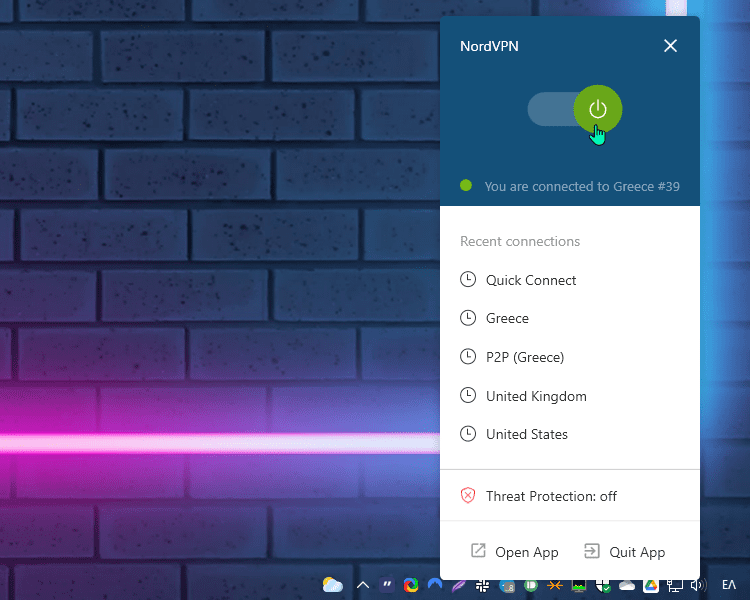Click the green connection status dot

click(465, 185)
